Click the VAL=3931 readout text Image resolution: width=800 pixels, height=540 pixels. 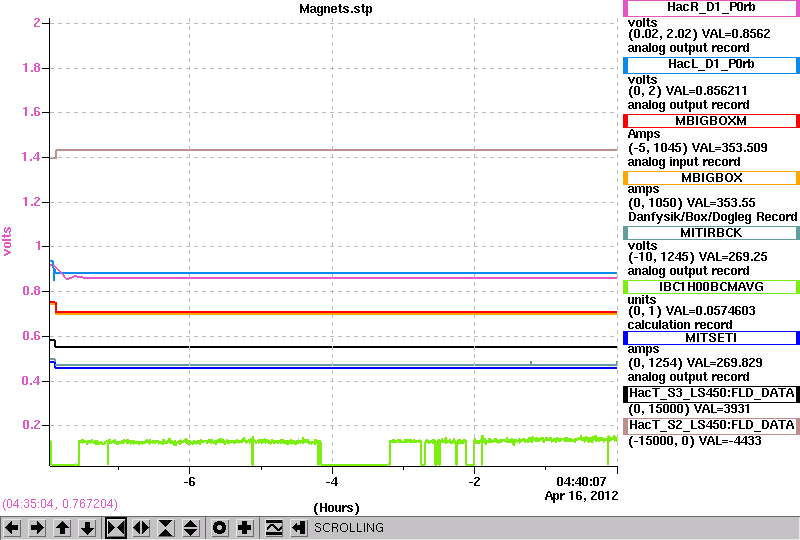(721, 409)
